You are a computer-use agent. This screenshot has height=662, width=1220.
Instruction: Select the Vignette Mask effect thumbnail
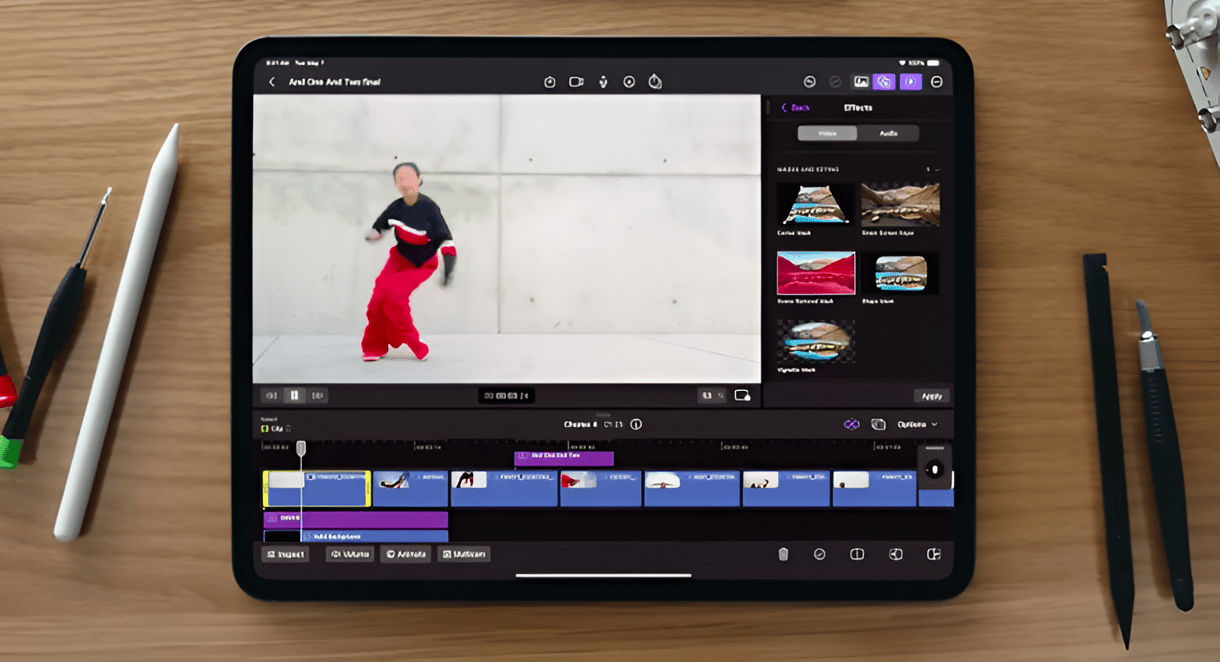pos(815,340)
